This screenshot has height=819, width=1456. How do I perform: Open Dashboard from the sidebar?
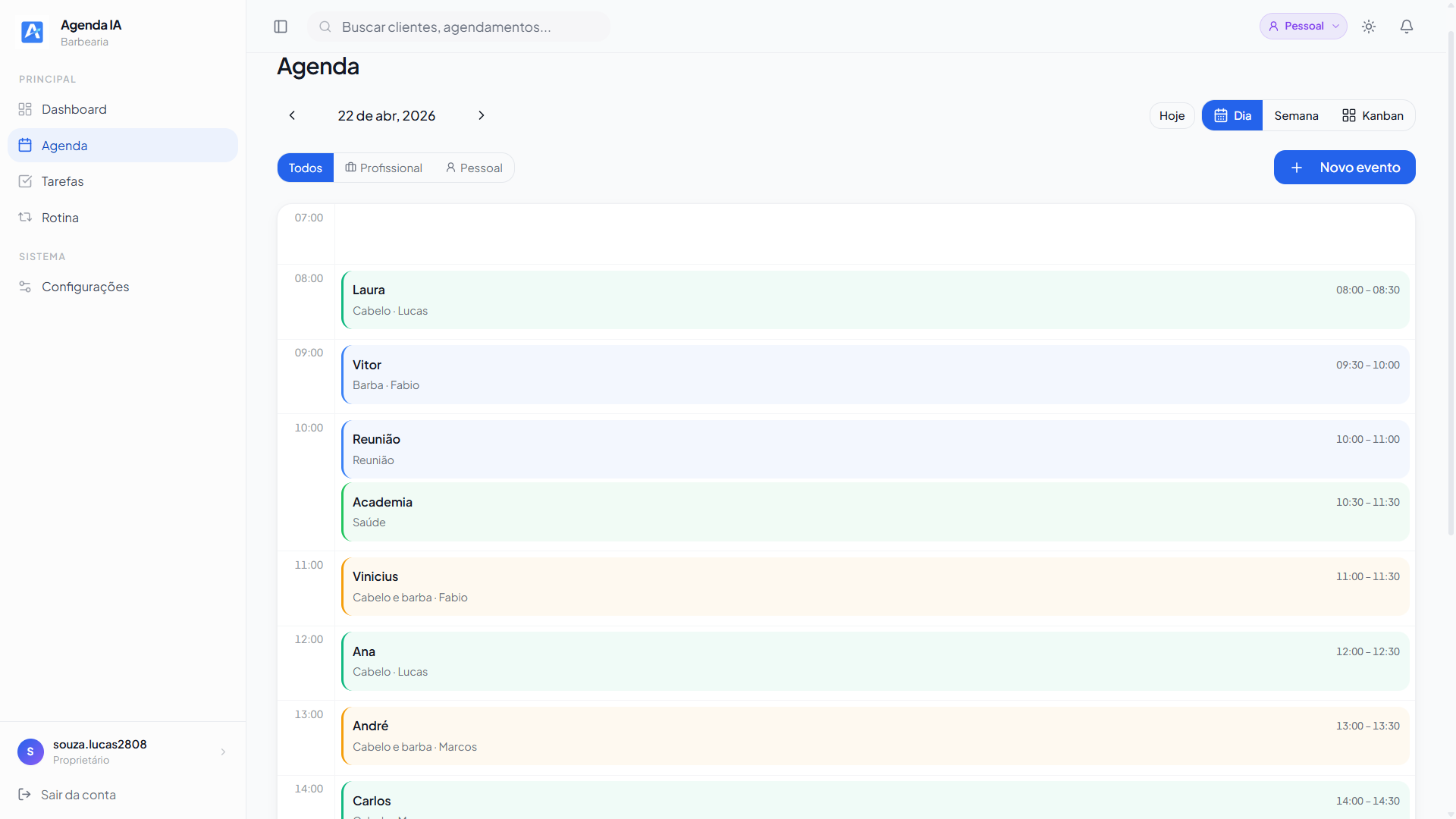click(x=123, y=109)
